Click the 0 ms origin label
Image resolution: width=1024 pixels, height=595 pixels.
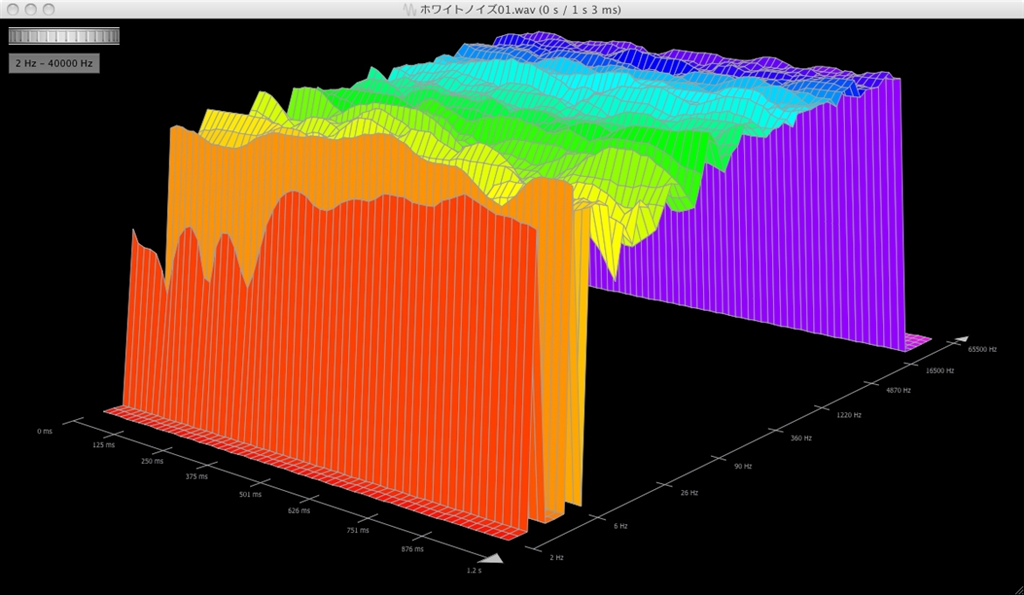tap(44, 431)
